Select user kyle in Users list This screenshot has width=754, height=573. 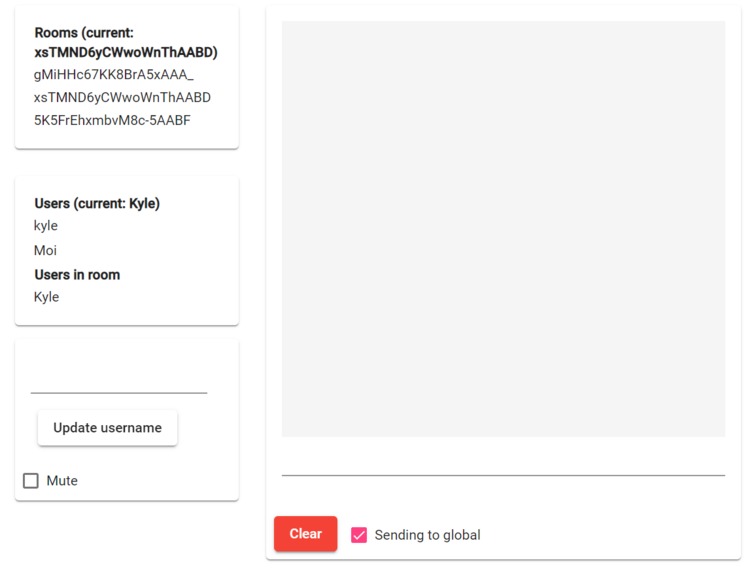tap(46, 226)
